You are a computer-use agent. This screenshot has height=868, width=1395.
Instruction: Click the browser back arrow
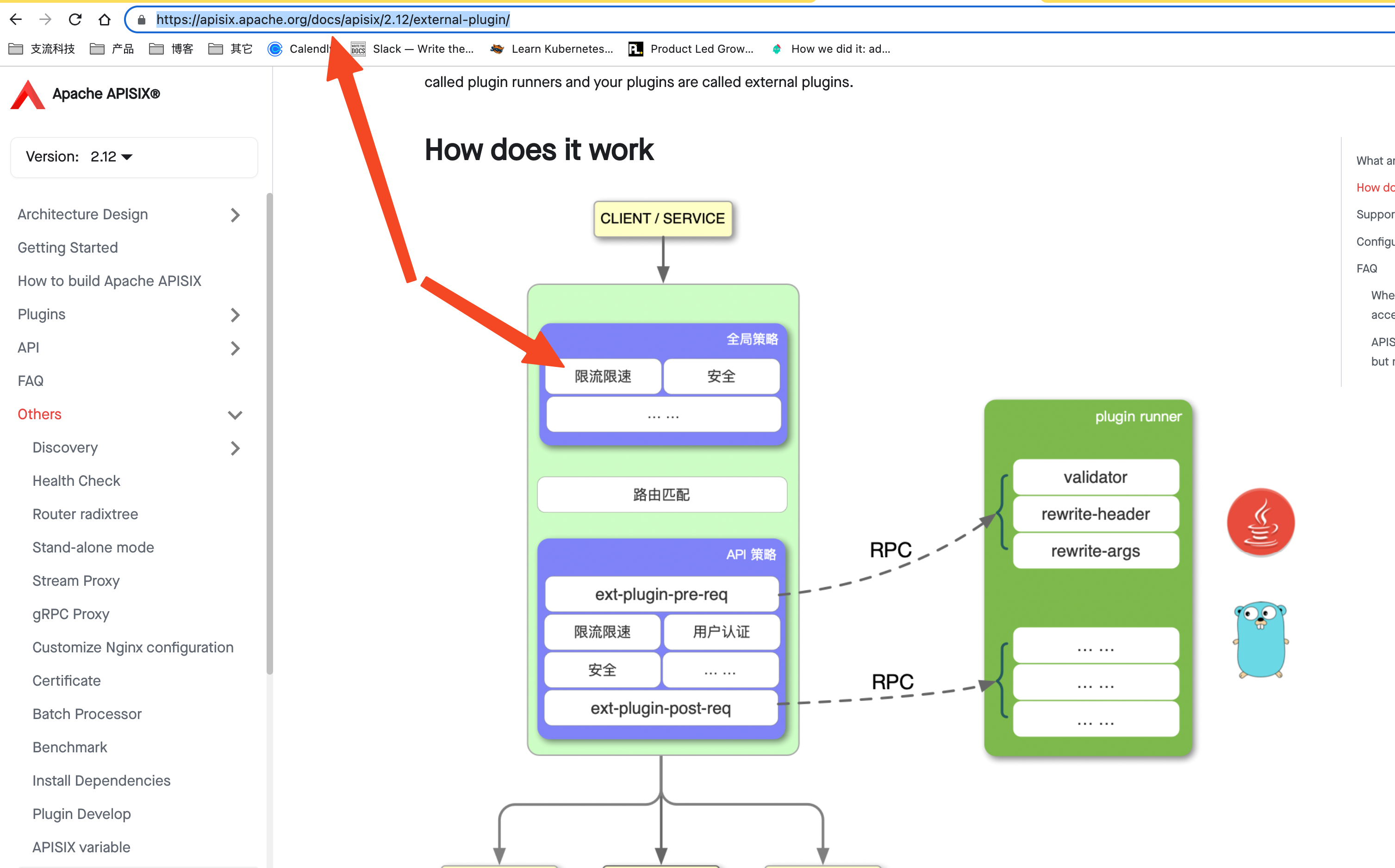(16, 19)
